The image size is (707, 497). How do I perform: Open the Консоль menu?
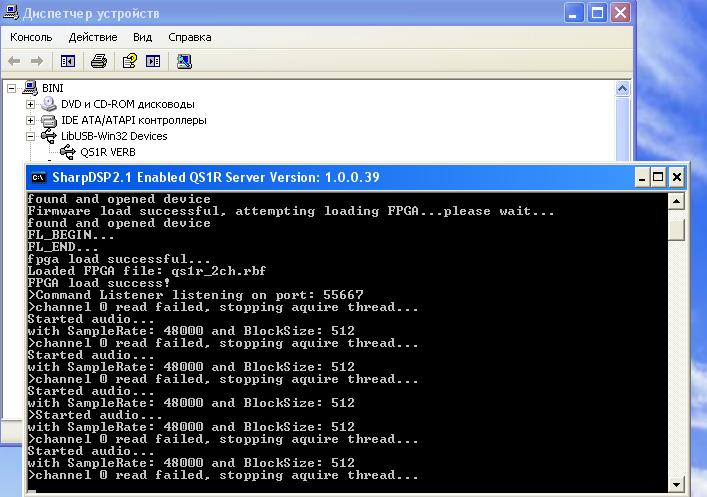coord(31,37)
